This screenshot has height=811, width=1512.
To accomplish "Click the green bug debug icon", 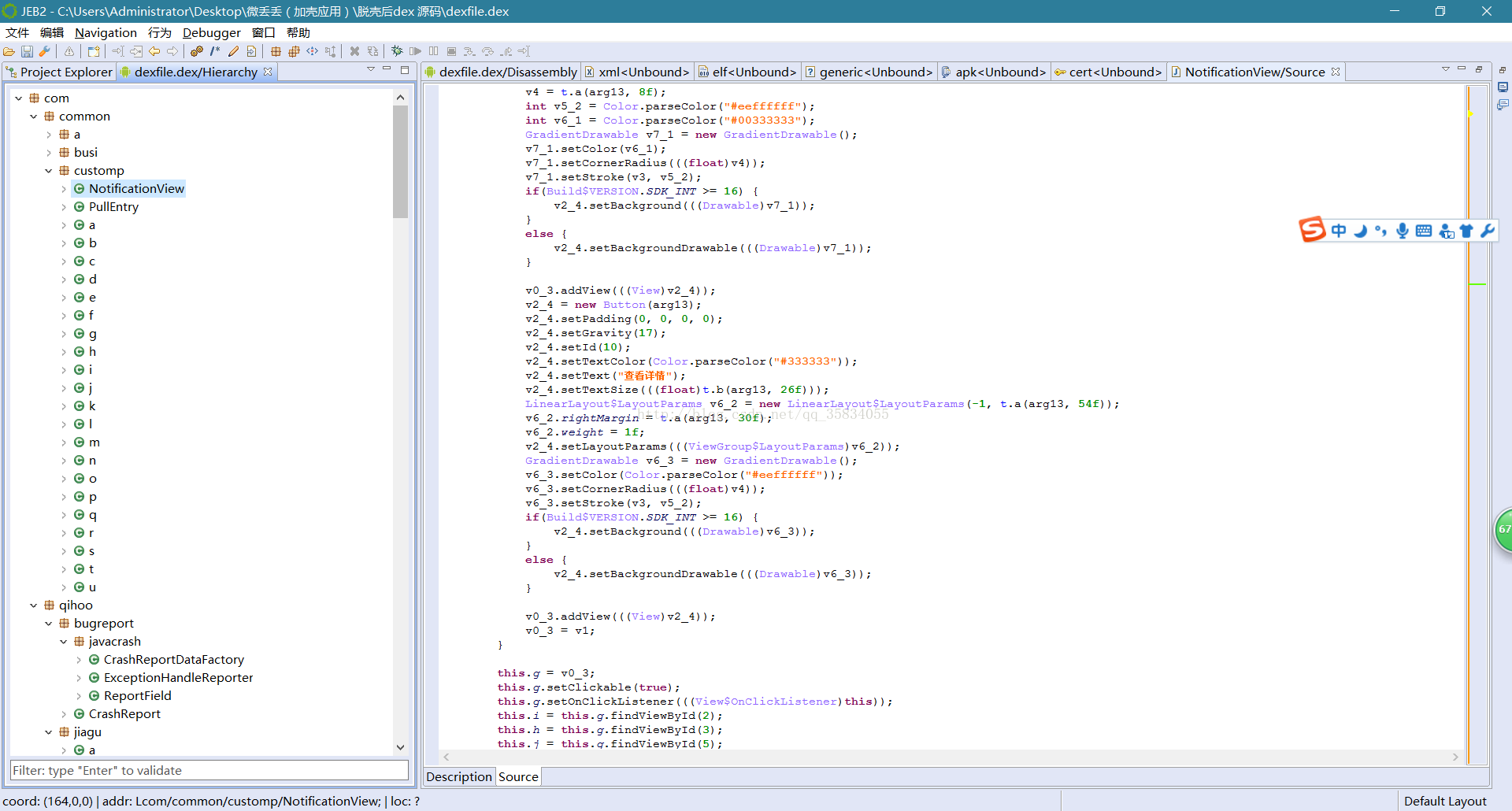I will tap(397, 51).
